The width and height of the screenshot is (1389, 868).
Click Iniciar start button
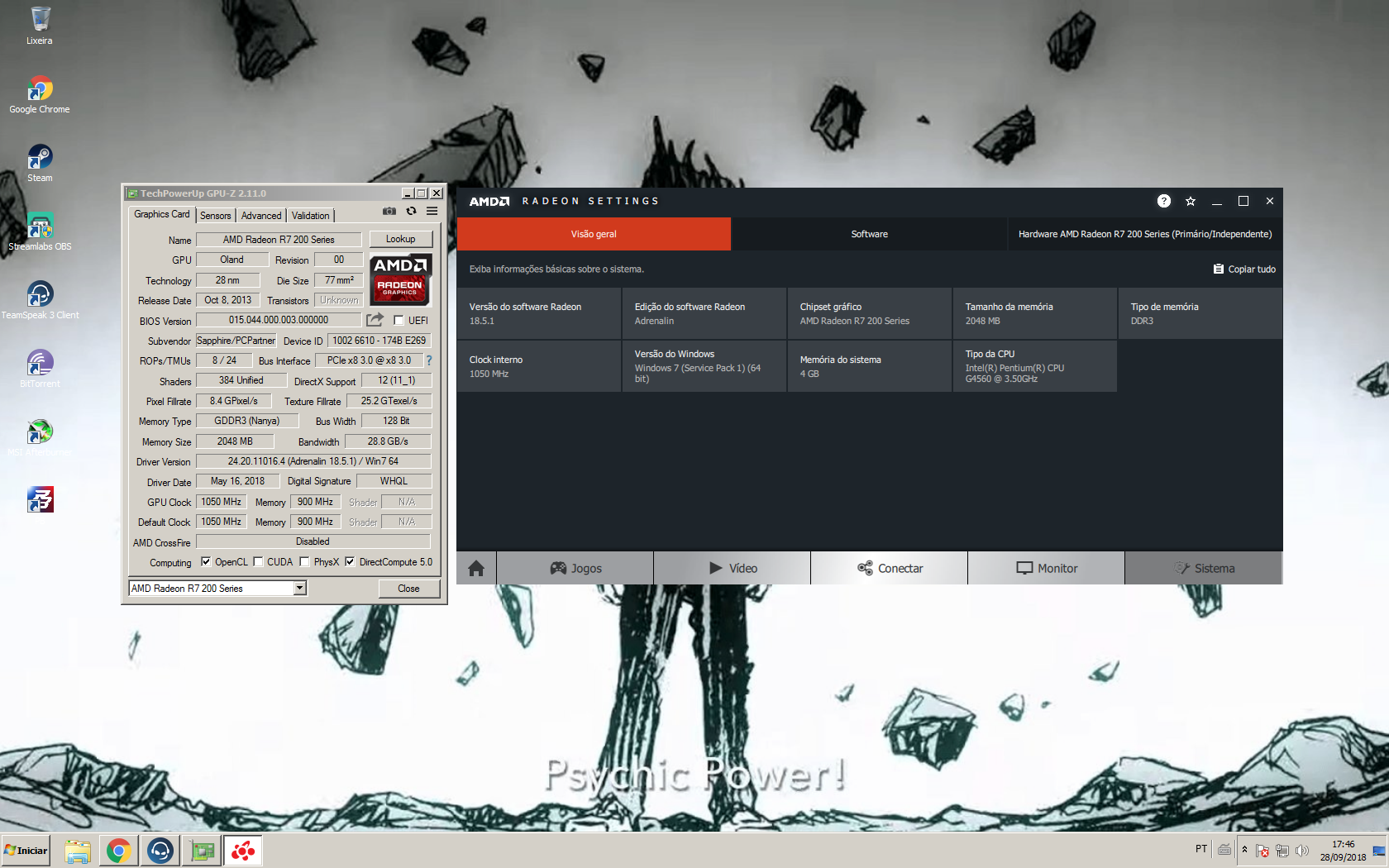26,851
